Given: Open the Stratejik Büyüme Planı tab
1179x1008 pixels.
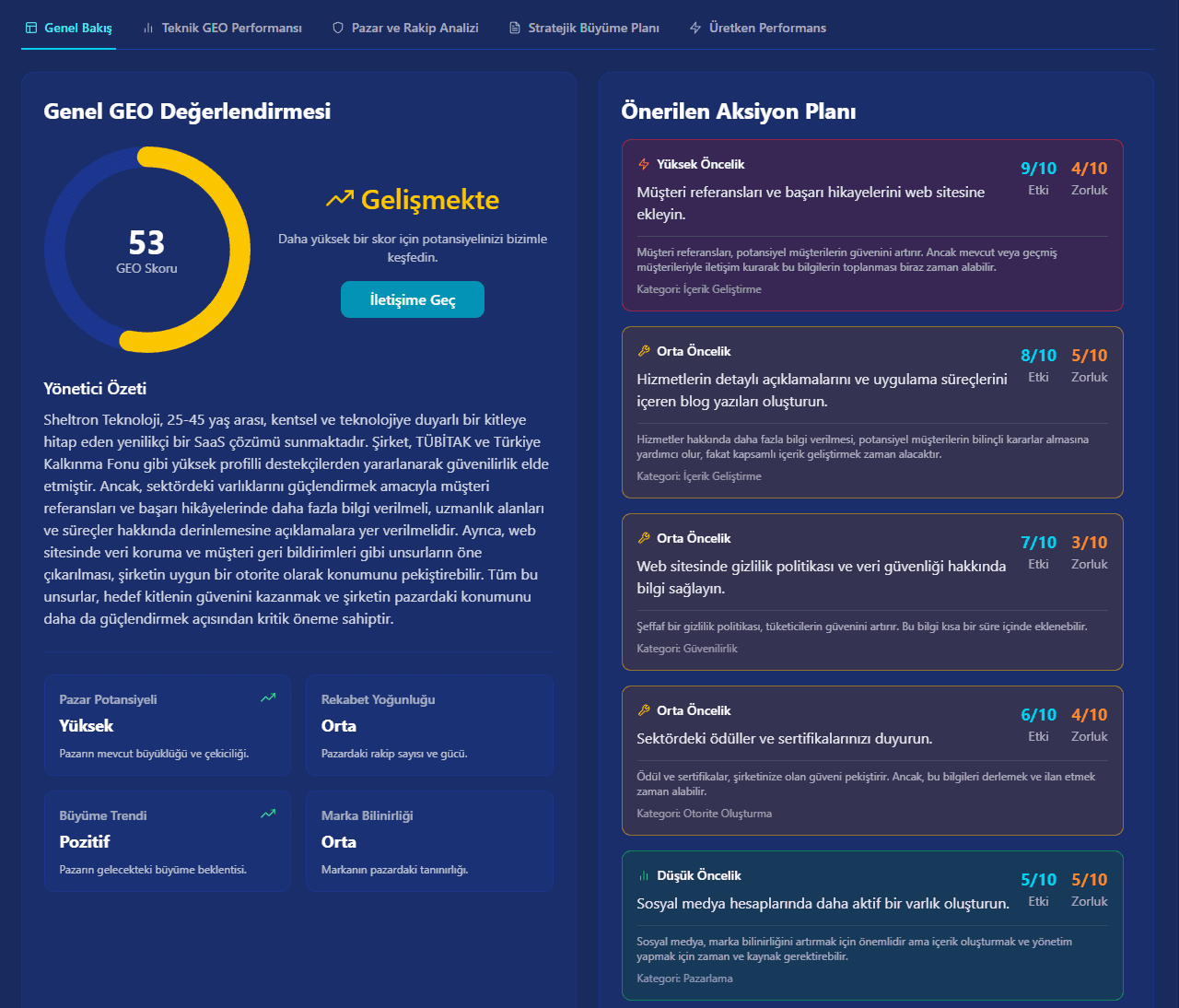Looking at the screenshot, I should pos(584,28).
